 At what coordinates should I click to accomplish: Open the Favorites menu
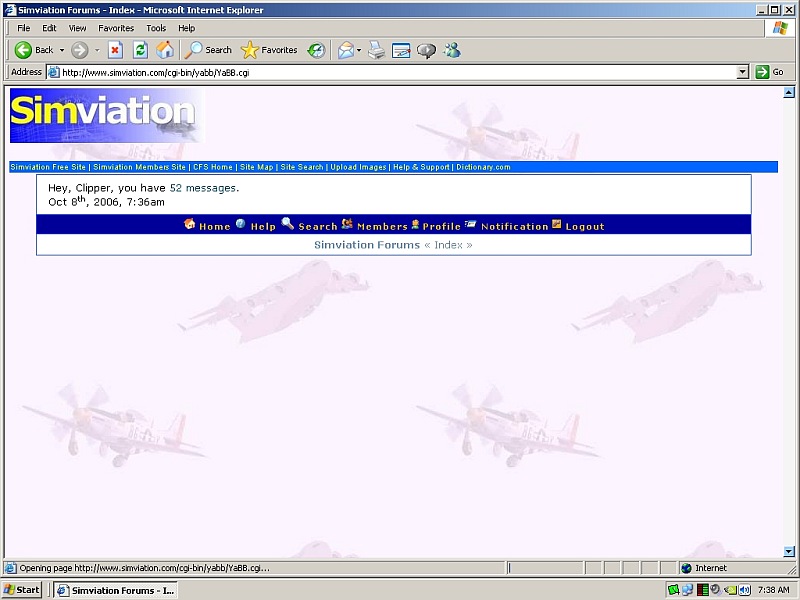pyautogui.click(x=116, y=28)
